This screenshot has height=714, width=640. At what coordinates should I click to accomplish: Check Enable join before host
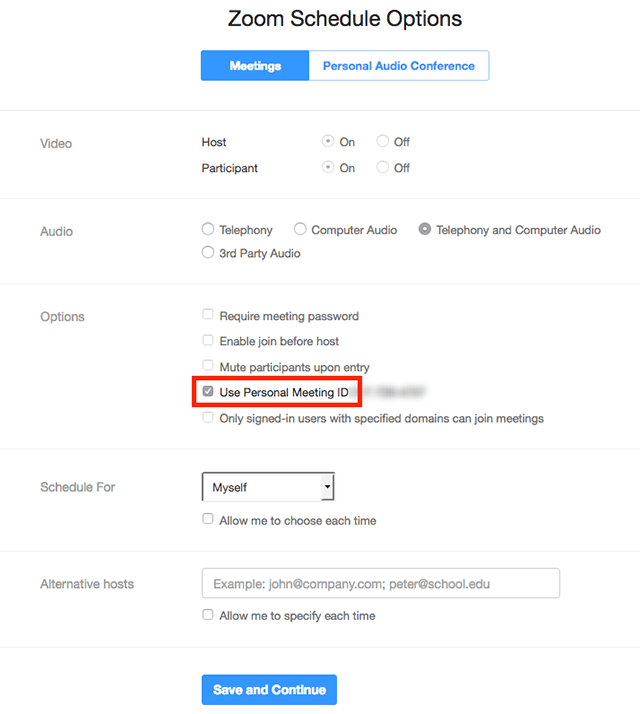(208, 340)
